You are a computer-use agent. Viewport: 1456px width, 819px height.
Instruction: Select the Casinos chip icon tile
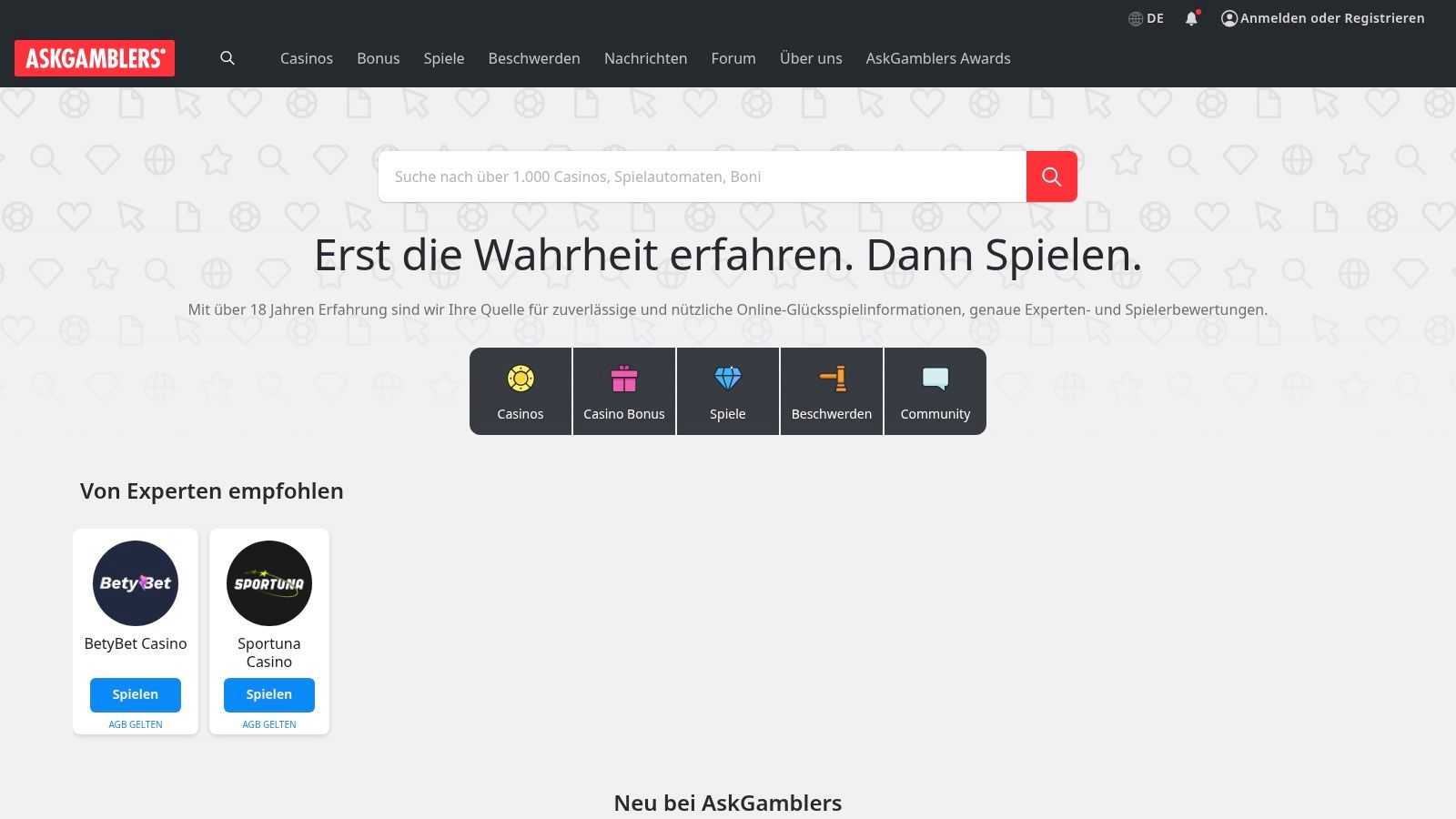tap(520, 391)
